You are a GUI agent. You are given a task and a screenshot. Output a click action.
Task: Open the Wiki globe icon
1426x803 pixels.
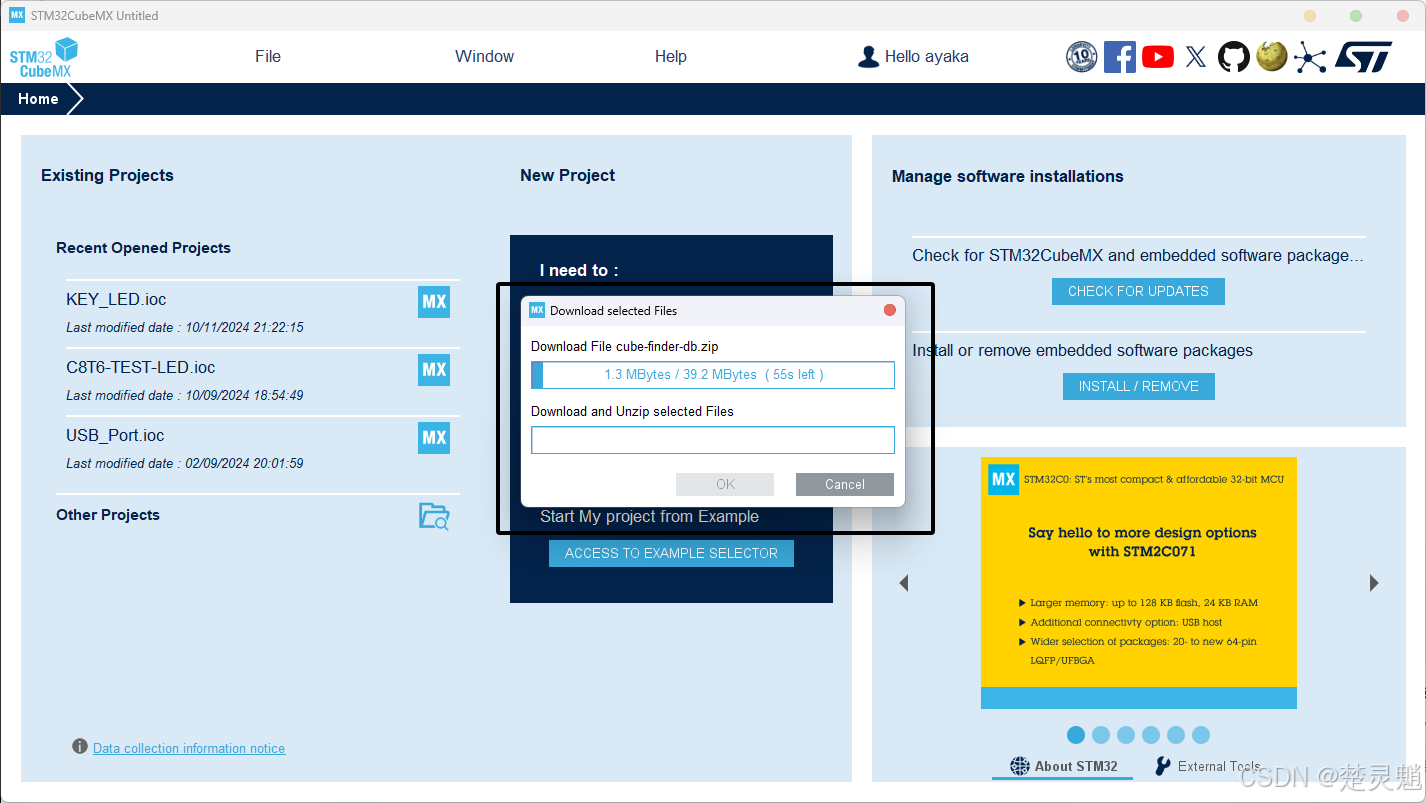tap(1272, 56)
